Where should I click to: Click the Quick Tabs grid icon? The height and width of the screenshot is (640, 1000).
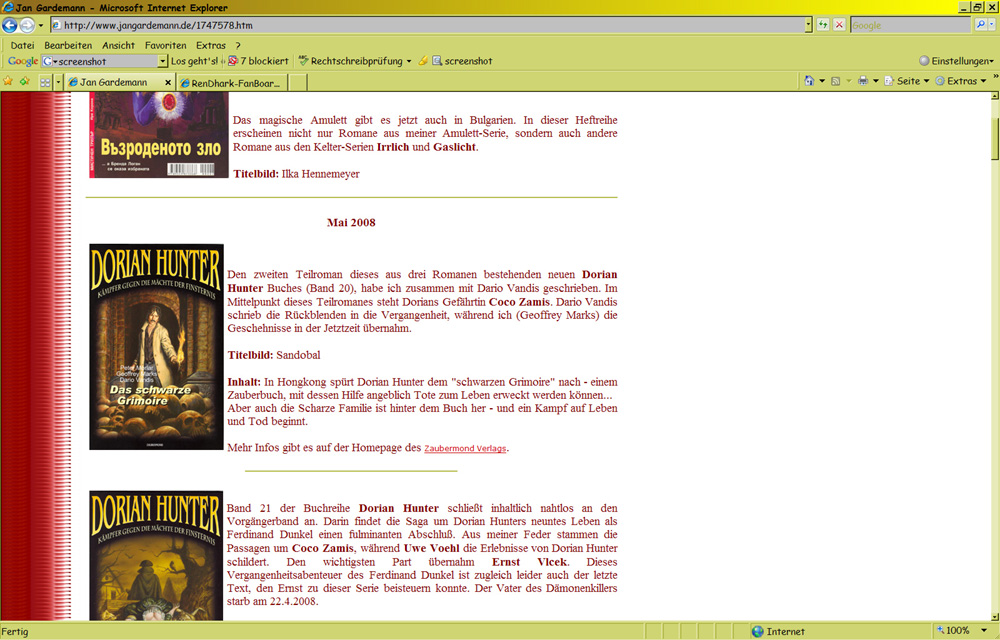pyautogui.click(x=45, y=82)
